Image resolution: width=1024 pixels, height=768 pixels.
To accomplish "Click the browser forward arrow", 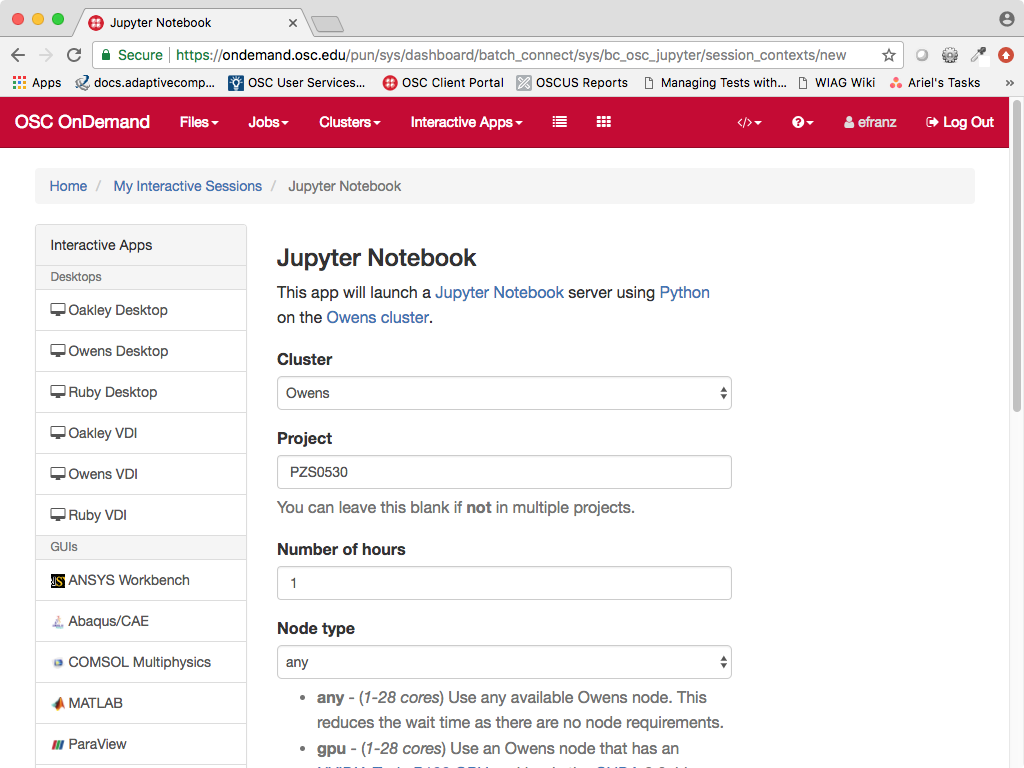I will click(46, 55).
